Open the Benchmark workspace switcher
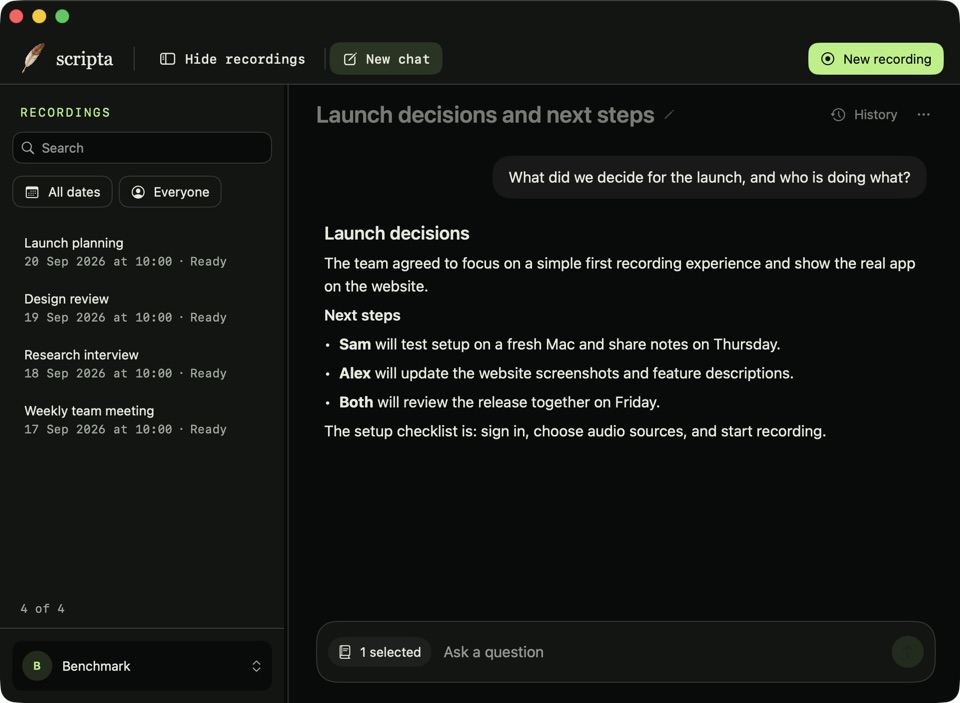This screenshot has height=703, width=960. pos(142,666)
